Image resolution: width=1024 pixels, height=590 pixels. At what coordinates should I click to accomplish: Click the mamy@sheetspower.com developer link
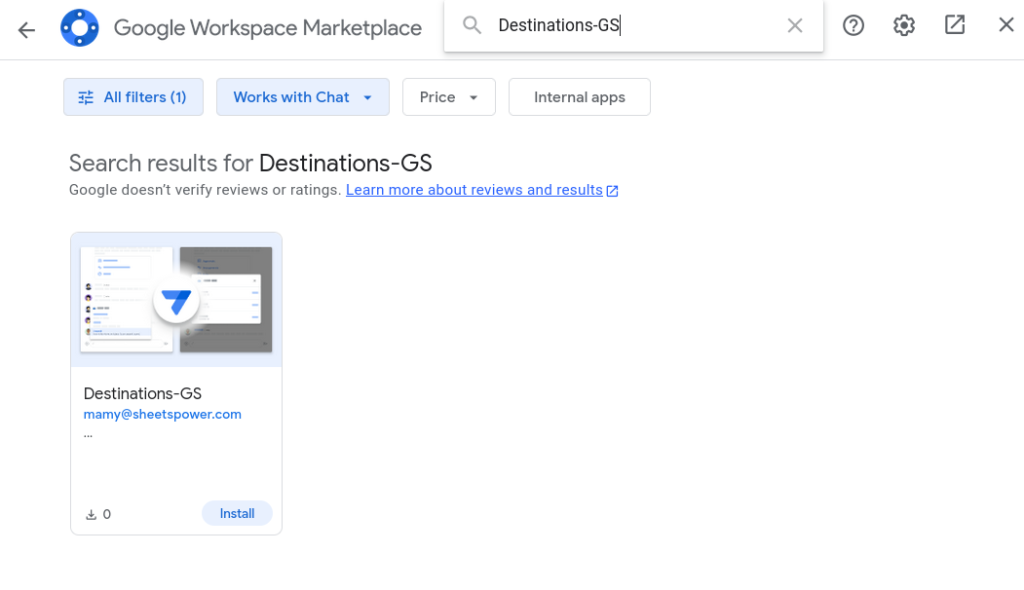point(162,414)
